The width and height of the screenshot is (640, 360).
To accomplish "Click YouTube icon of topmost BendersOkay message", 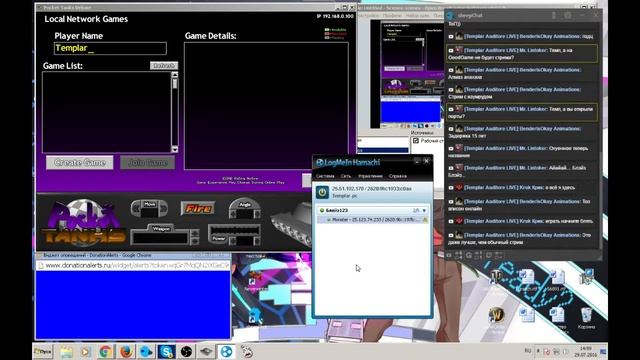I will [451, 37].
